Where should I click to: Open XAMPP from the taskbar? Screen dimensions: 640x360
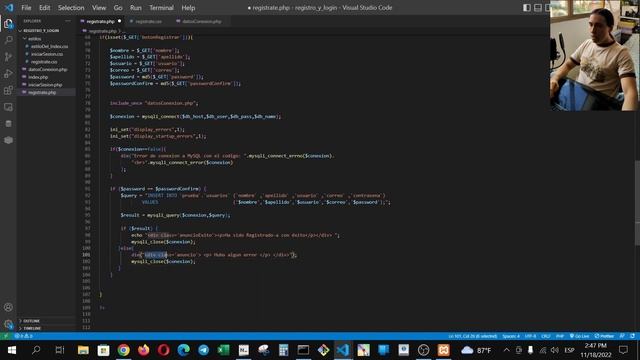[x=444, y=350]
